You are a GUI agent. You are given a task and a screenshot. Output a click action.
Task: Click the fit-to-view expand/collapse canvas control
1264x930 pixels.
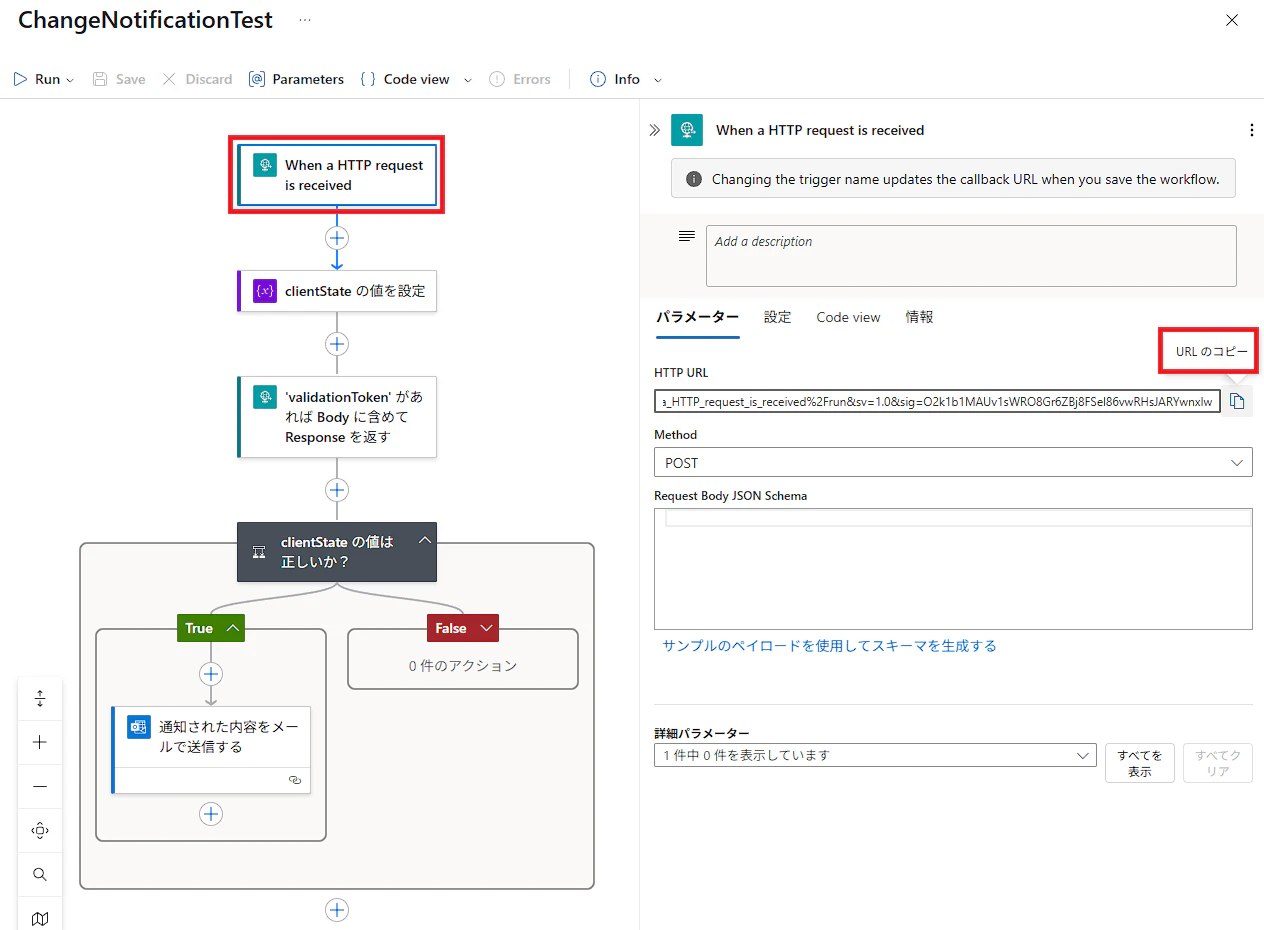click(x=40, y=699)
